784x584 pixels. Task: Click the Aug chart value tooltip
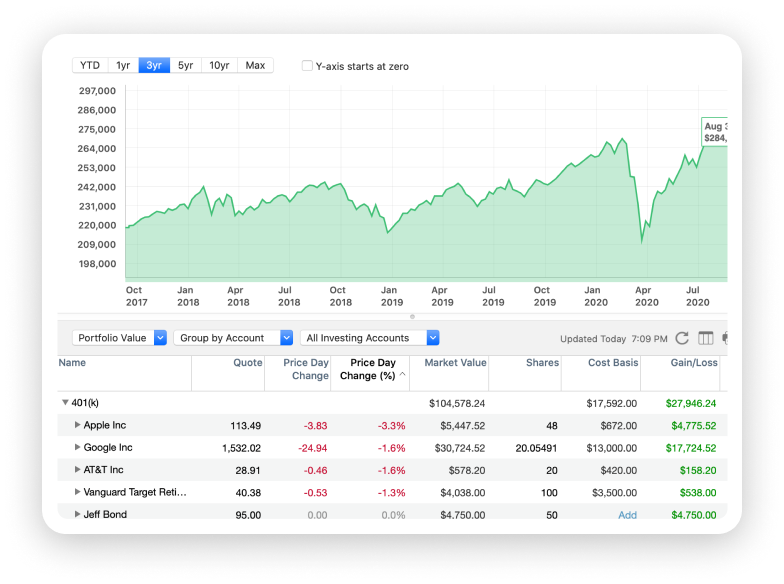coord(714,132)
